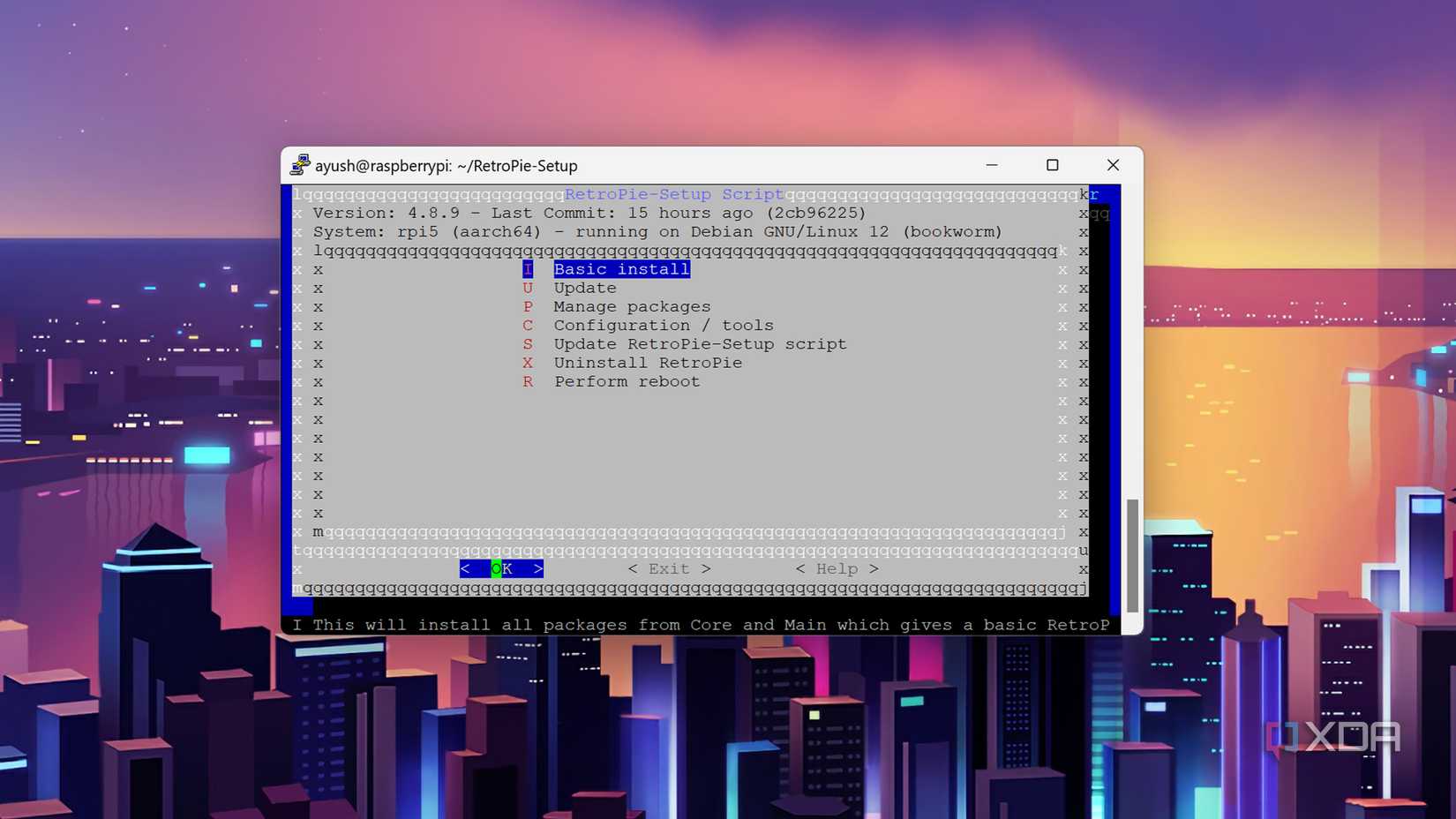Viewport: 1456px width, 819px height.
Task: Minimize the terminal window
Action: coord(991,165)
